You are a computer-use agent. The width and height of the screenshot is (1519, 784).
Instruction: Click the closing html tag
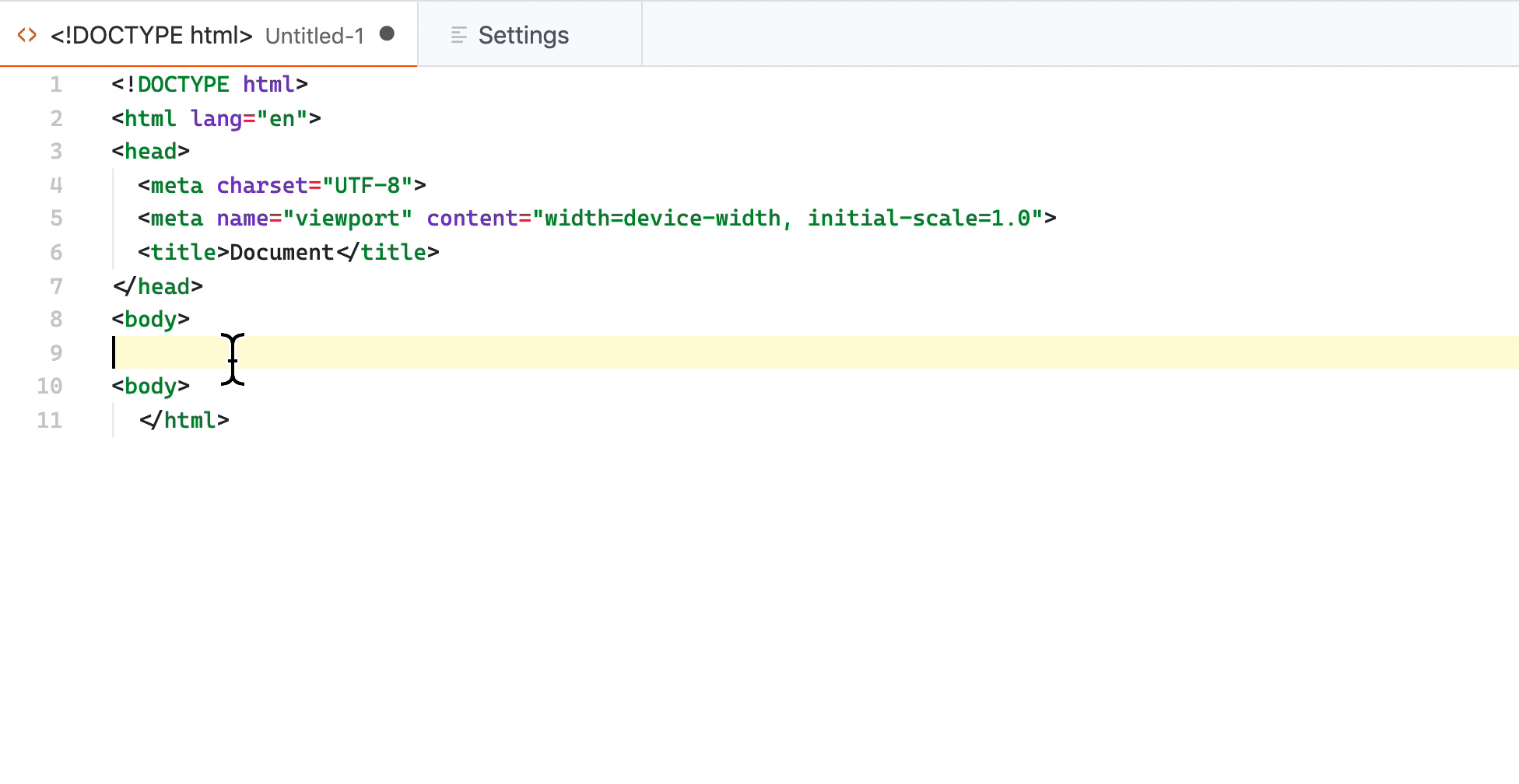[185, 420]
